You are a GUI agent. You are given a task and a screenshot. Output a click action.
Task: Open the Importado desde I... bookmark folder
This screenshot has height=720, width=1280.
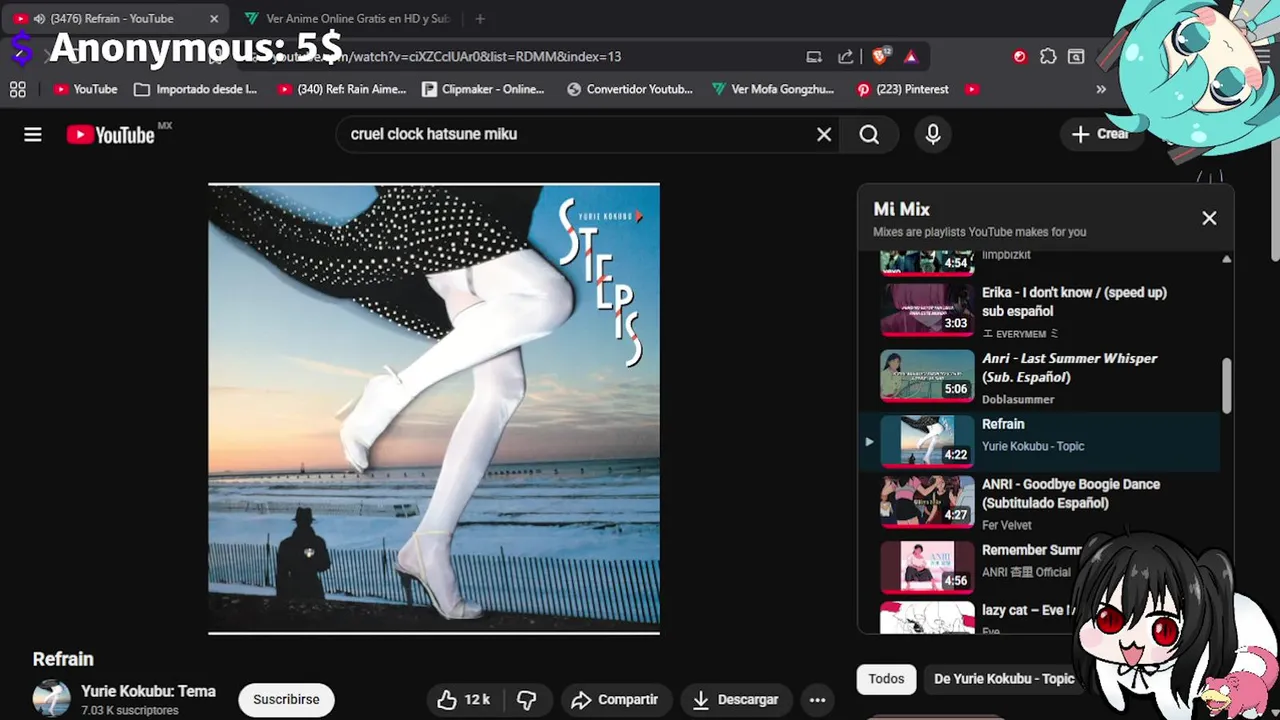[x=196, y=89]
